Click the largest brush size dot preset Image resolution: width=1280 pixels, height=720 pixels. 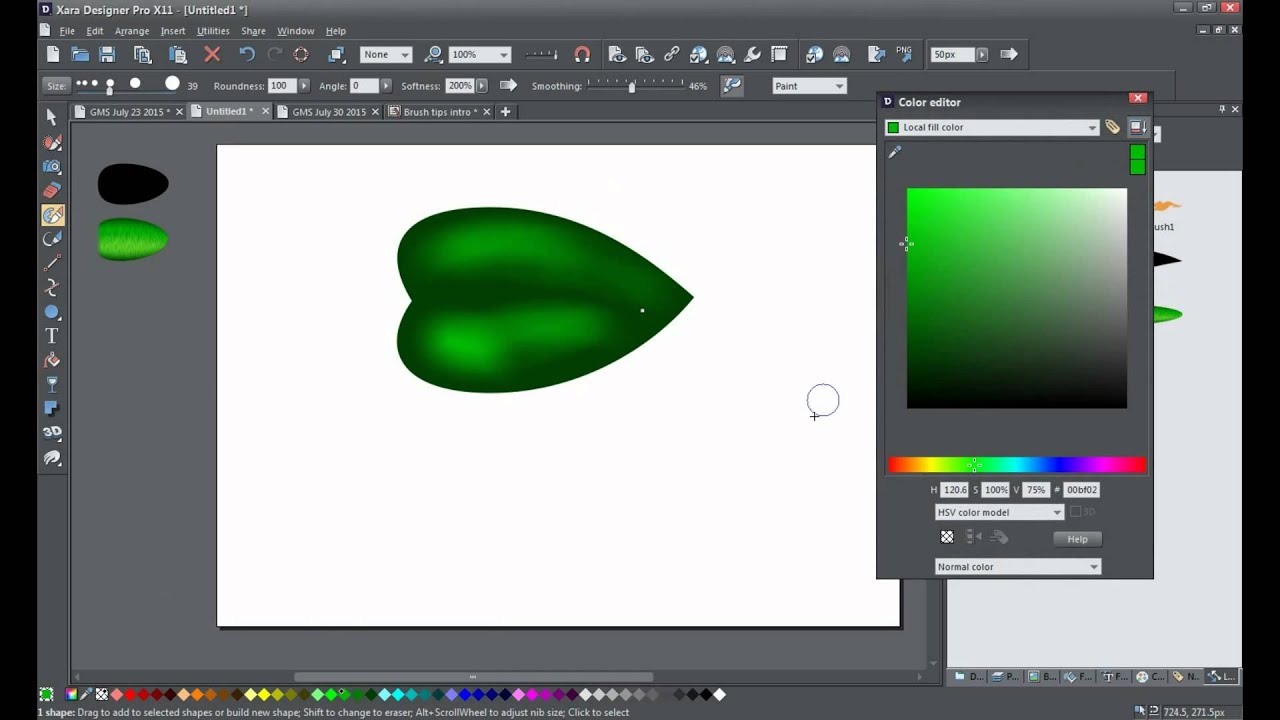(172, 84)
